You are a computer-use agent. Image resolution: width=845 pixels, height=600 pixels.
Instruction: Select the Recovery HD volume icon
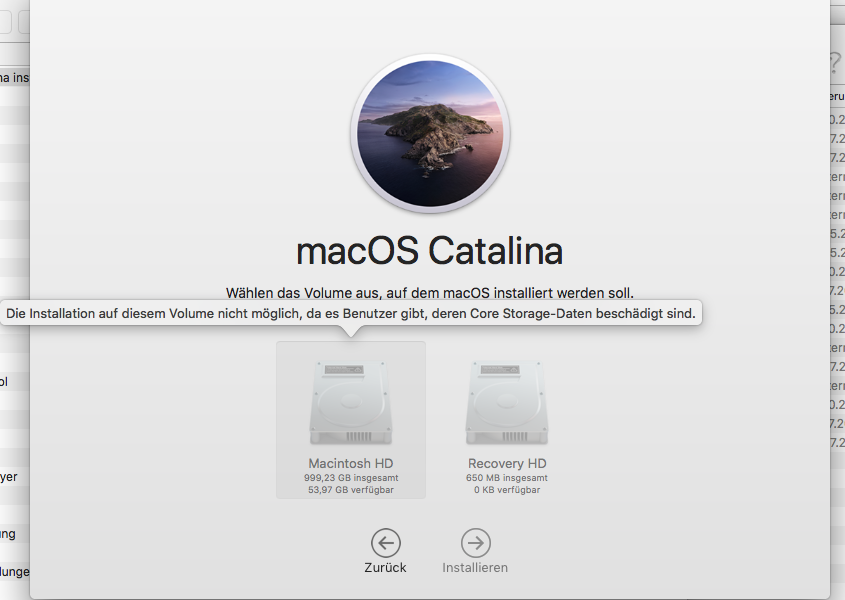507,403
